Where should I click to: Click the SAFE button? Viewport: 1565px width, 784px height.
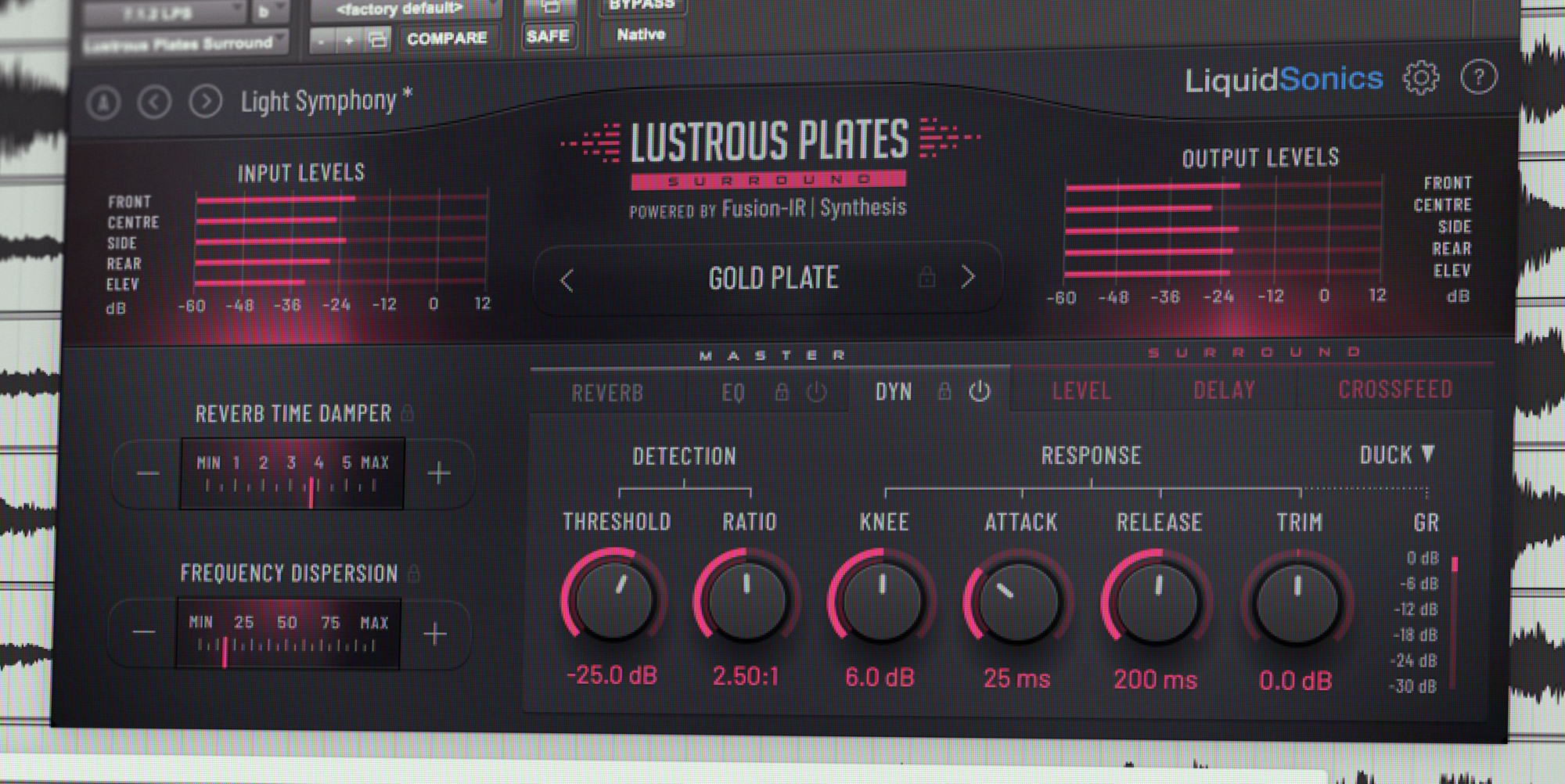click(x=548, y=36)
